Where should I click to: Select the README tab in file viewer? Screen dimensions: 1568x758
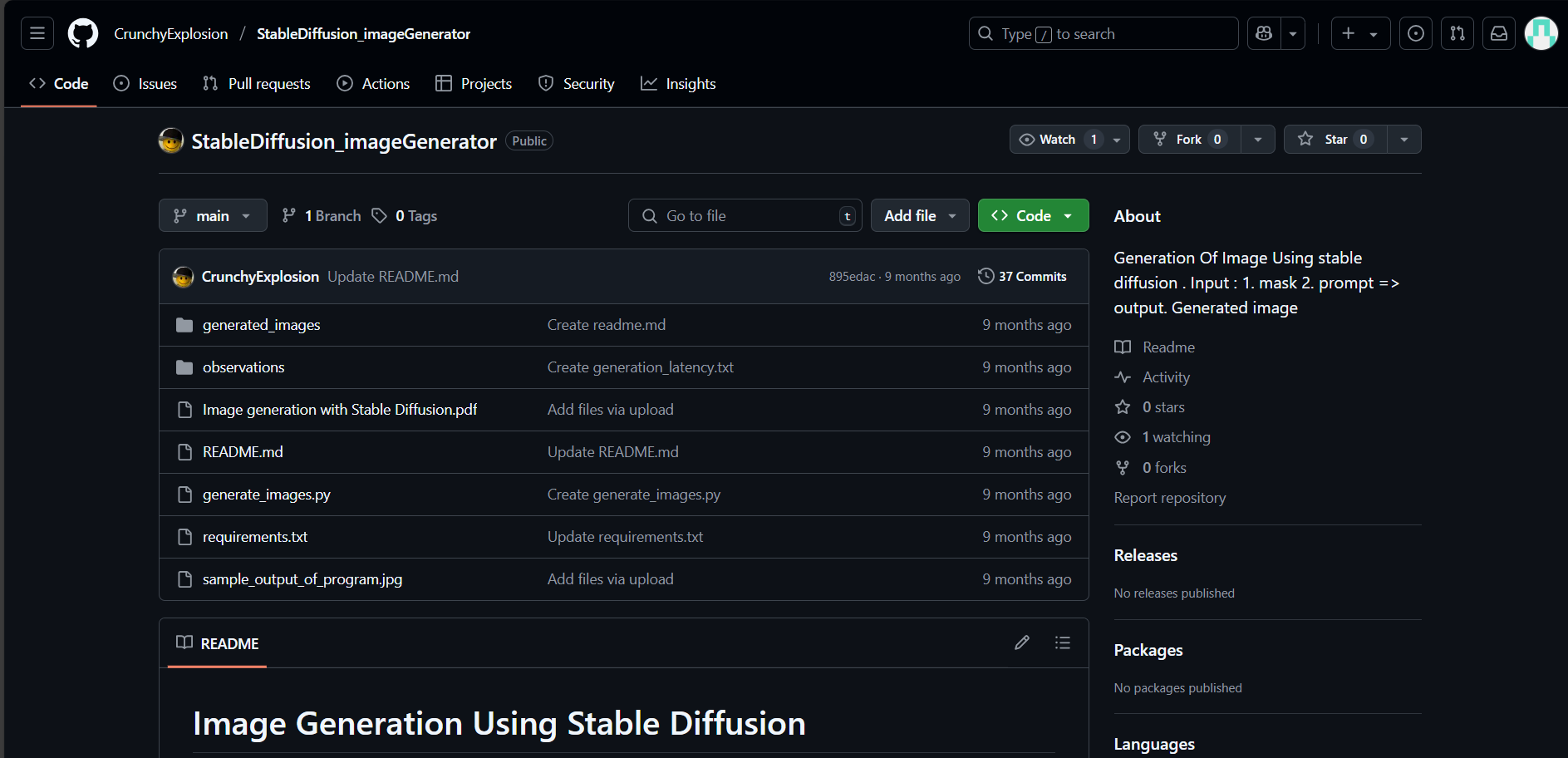point(218,643)
